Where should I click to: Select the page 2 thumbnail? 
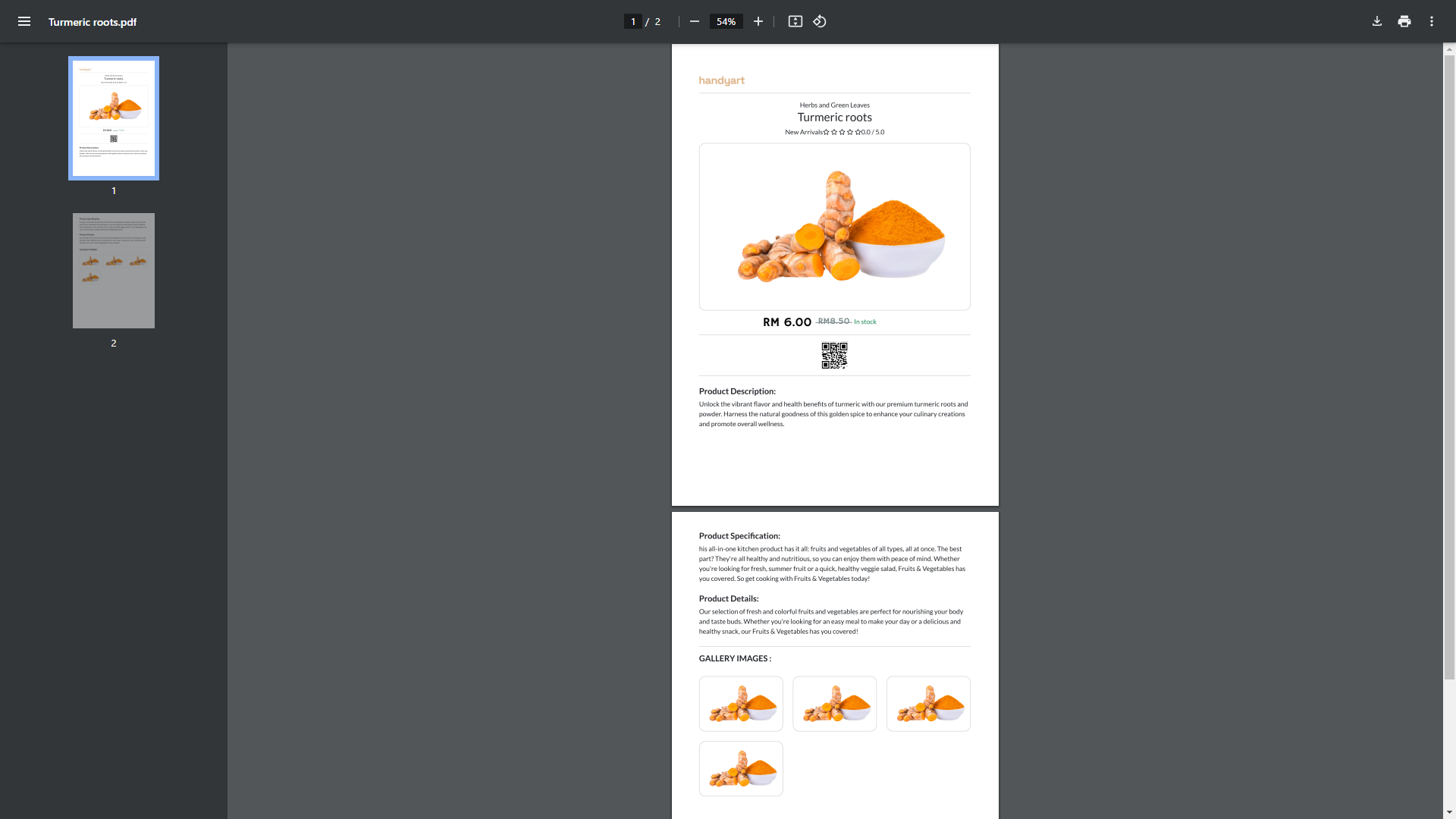tap(114, 271)
